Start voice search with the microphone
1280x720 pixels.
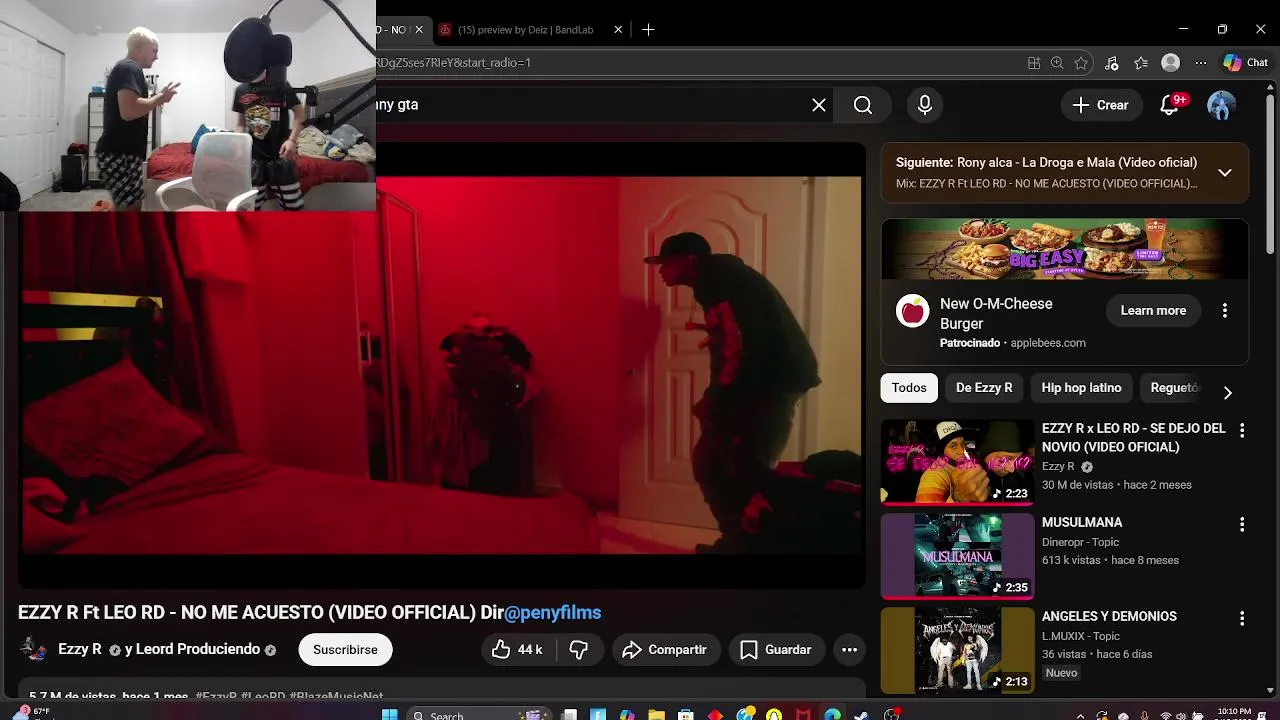tap(925, 105)
